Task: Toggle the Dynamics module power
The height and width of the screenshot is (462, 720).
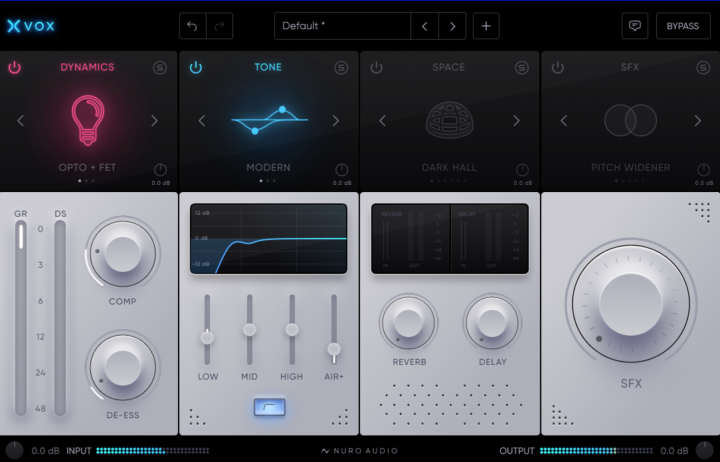Action: pos(15,68)
